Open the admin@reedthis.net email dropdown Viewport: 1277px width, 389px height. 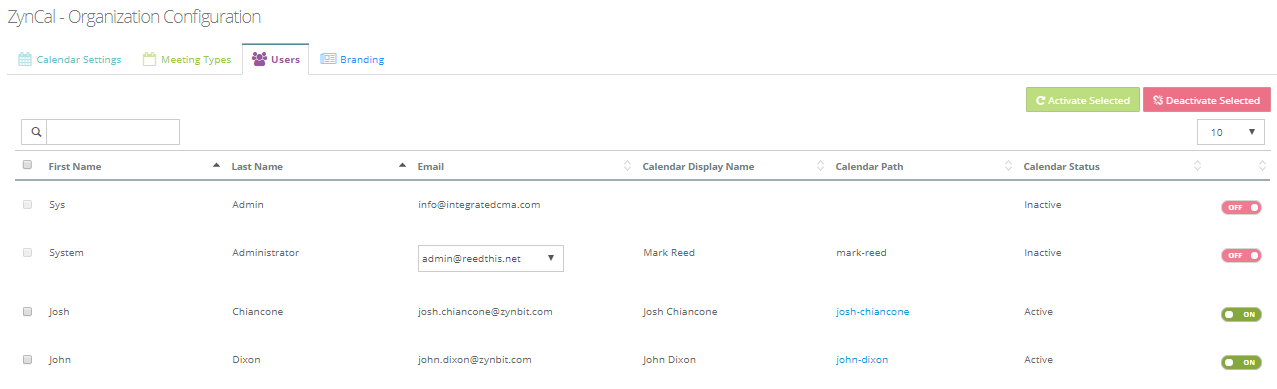coord(490,258)
